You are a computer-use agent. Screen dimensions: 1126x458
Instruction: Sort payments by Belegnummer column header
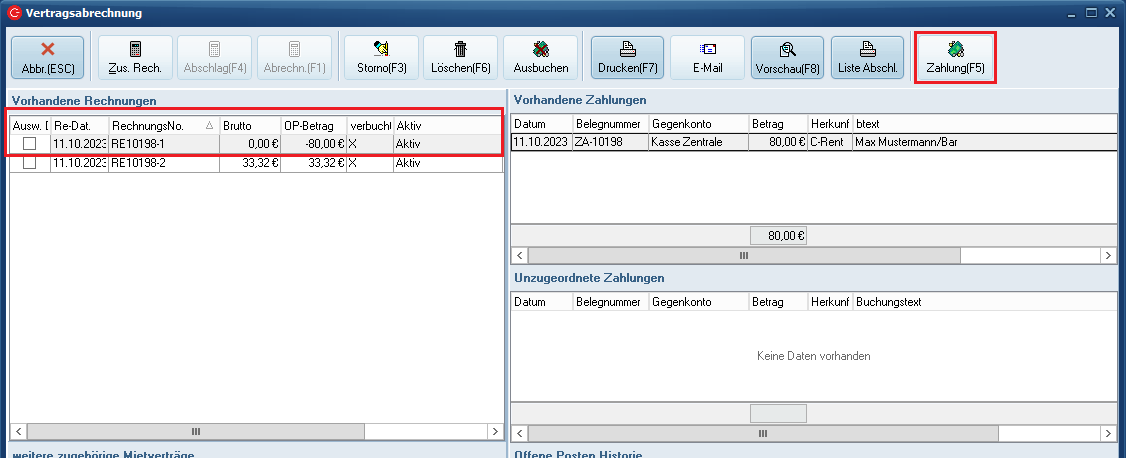(x=608, y=123)
